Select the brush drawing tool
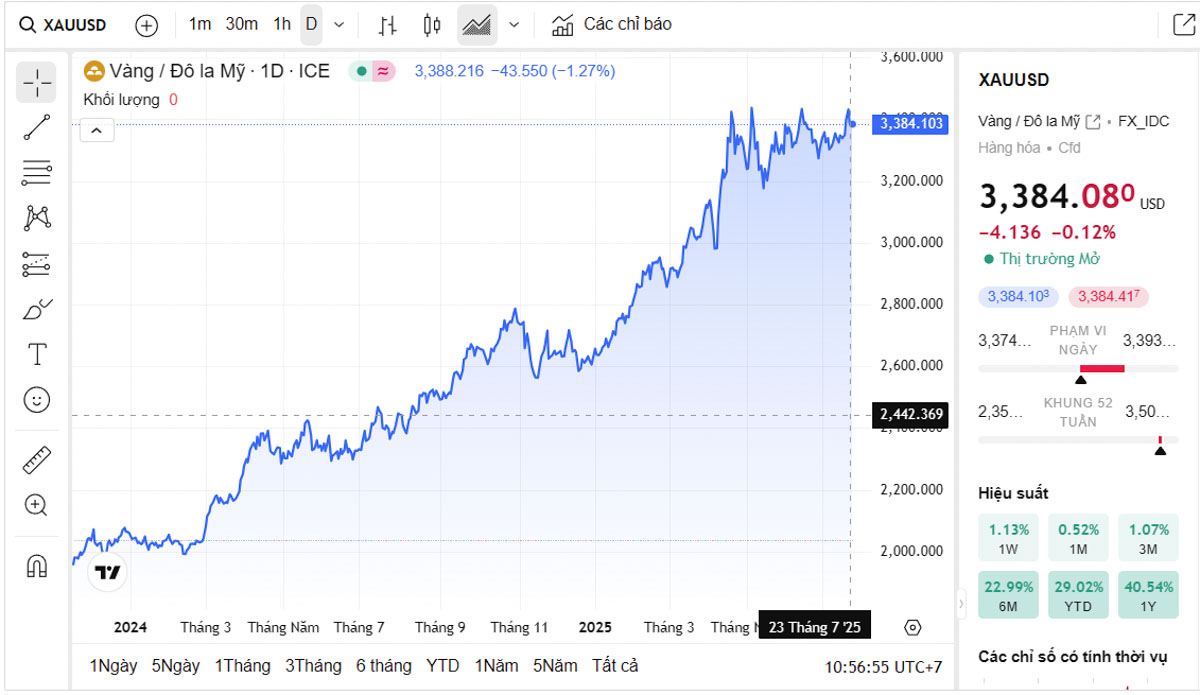The width and height of the screenshot is (1200, 695). 36,309
